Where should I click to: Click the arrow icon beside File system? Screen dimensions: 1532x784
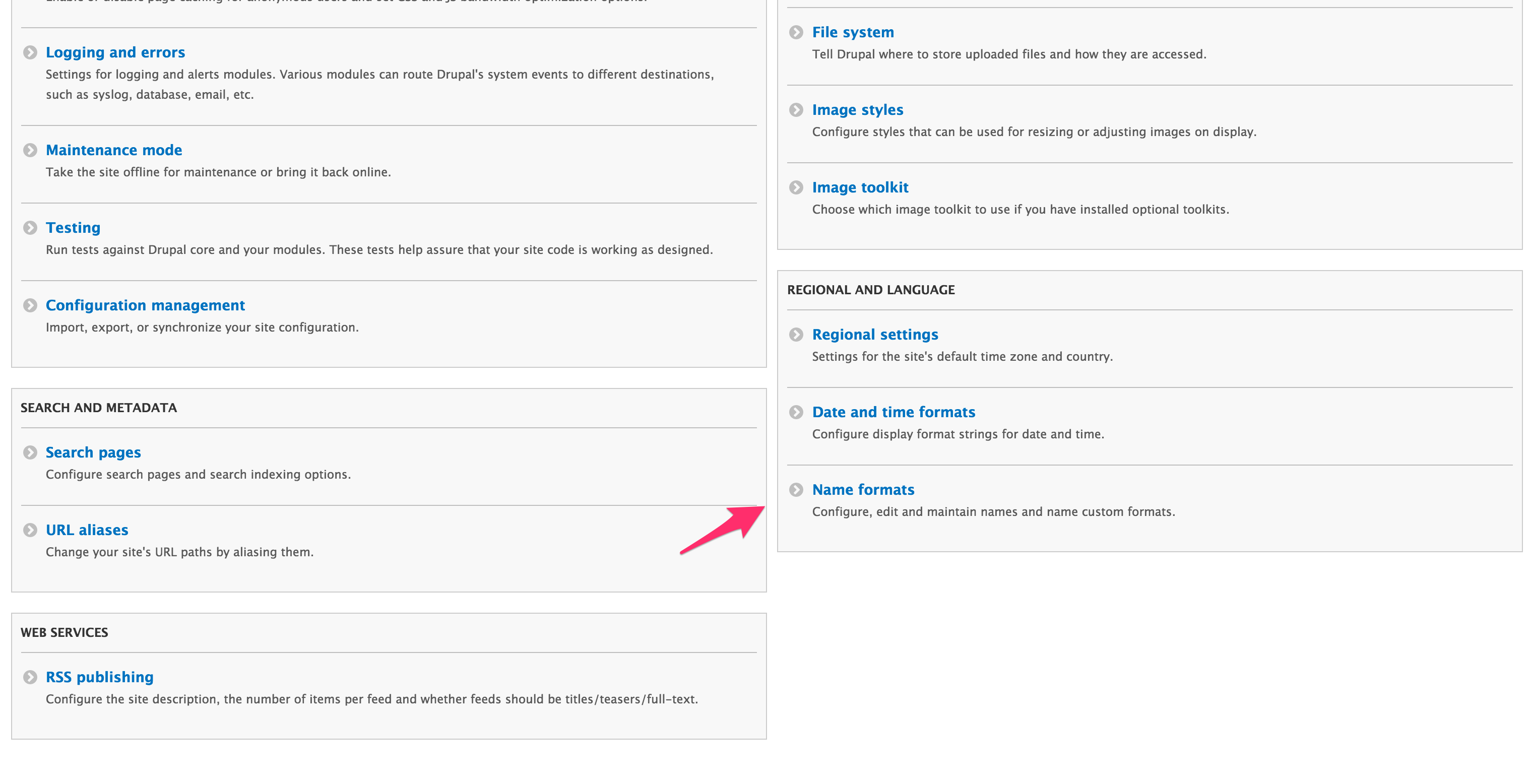[796, 33]
